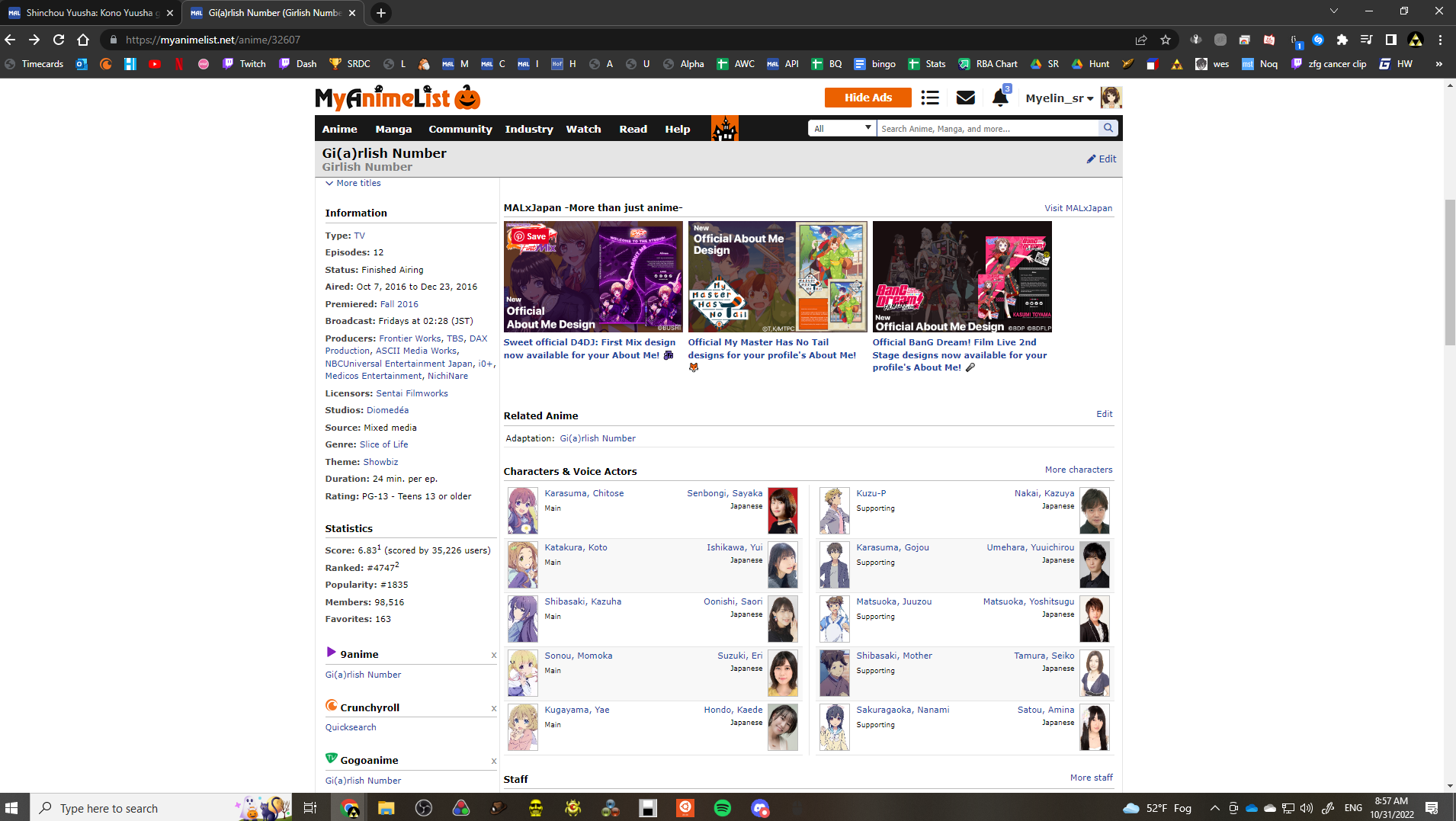
Task: Open the Anime menu
Action: [339, 129]
